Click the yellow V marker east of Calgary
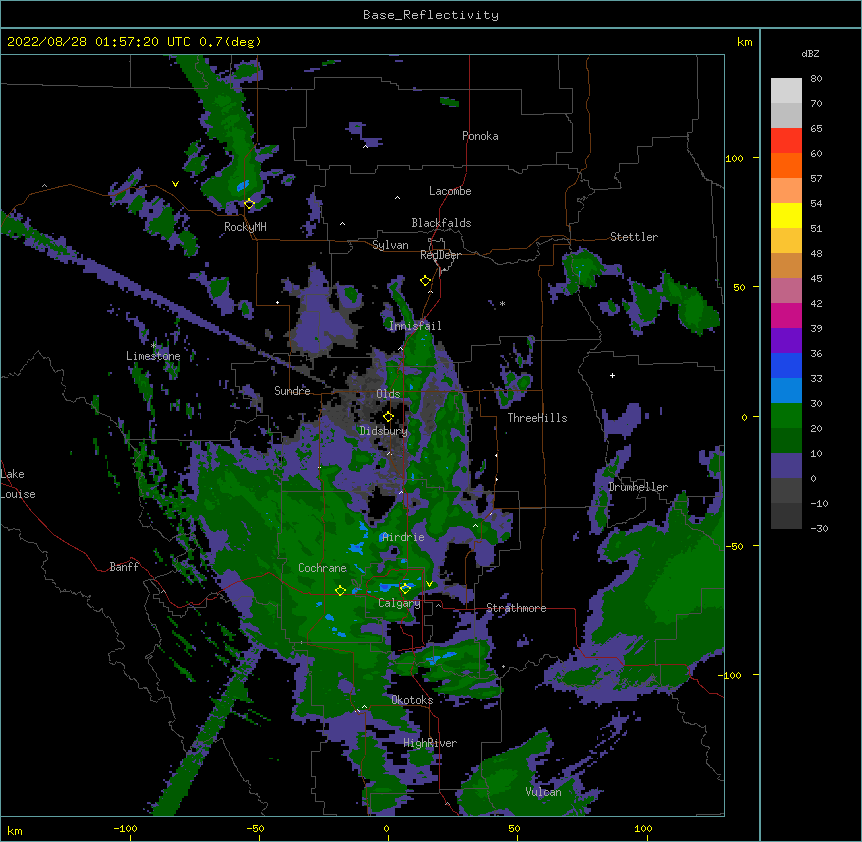The image size is (862, 842). click(x=429, y=584)
